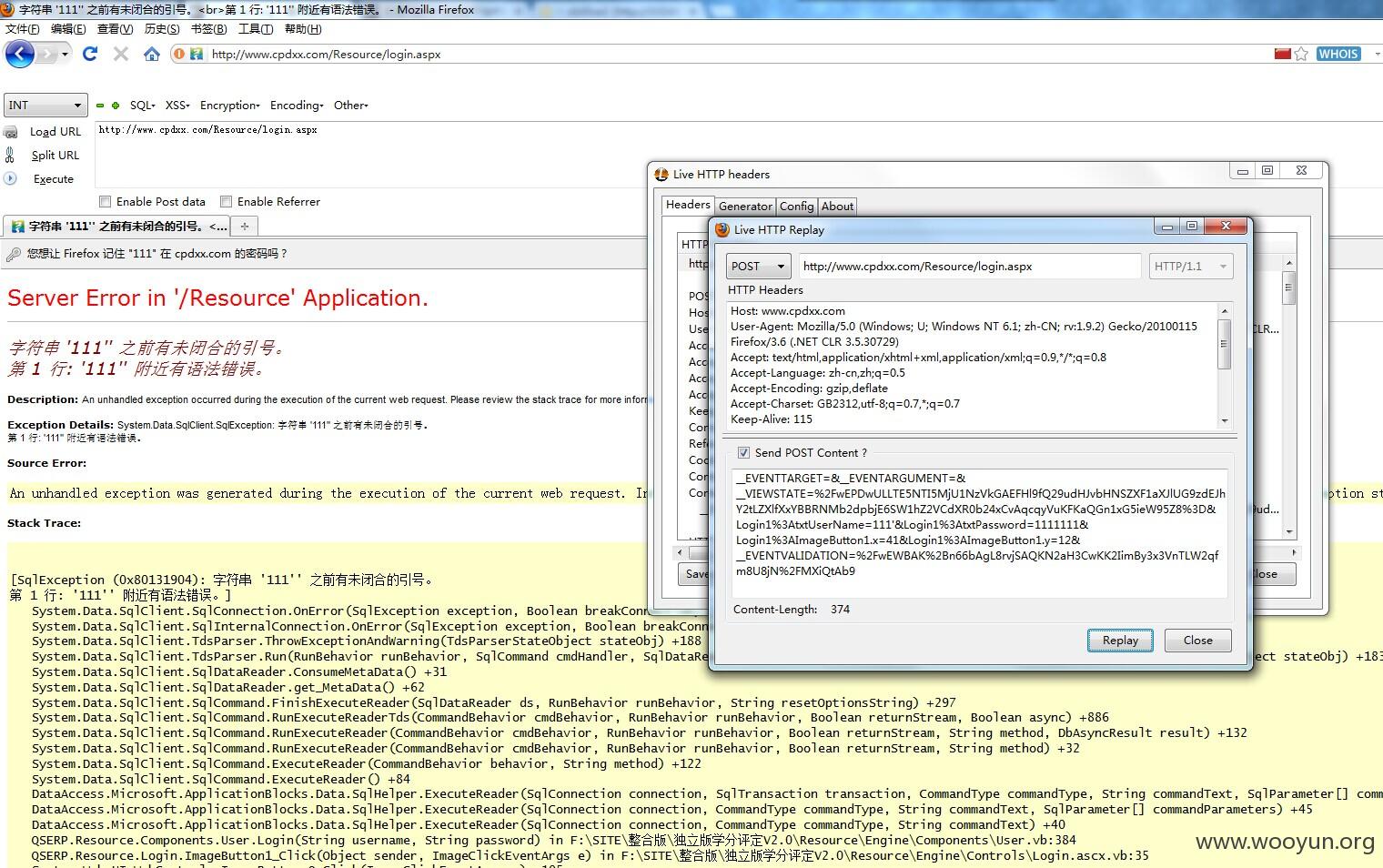Click the Replay button
The width and height of the screenshot is (1383, 868).
tap(1120, 641)
